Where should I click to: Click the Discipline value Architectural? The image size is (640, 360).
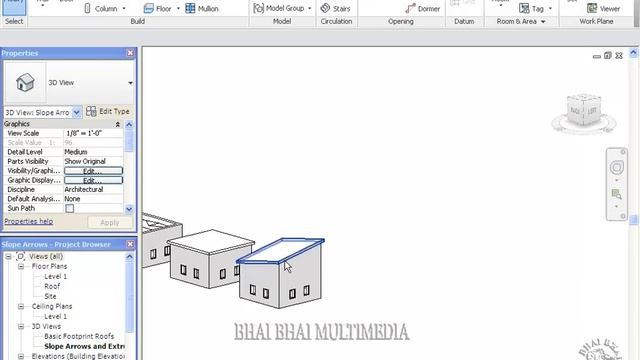click(x=93, y=189)
